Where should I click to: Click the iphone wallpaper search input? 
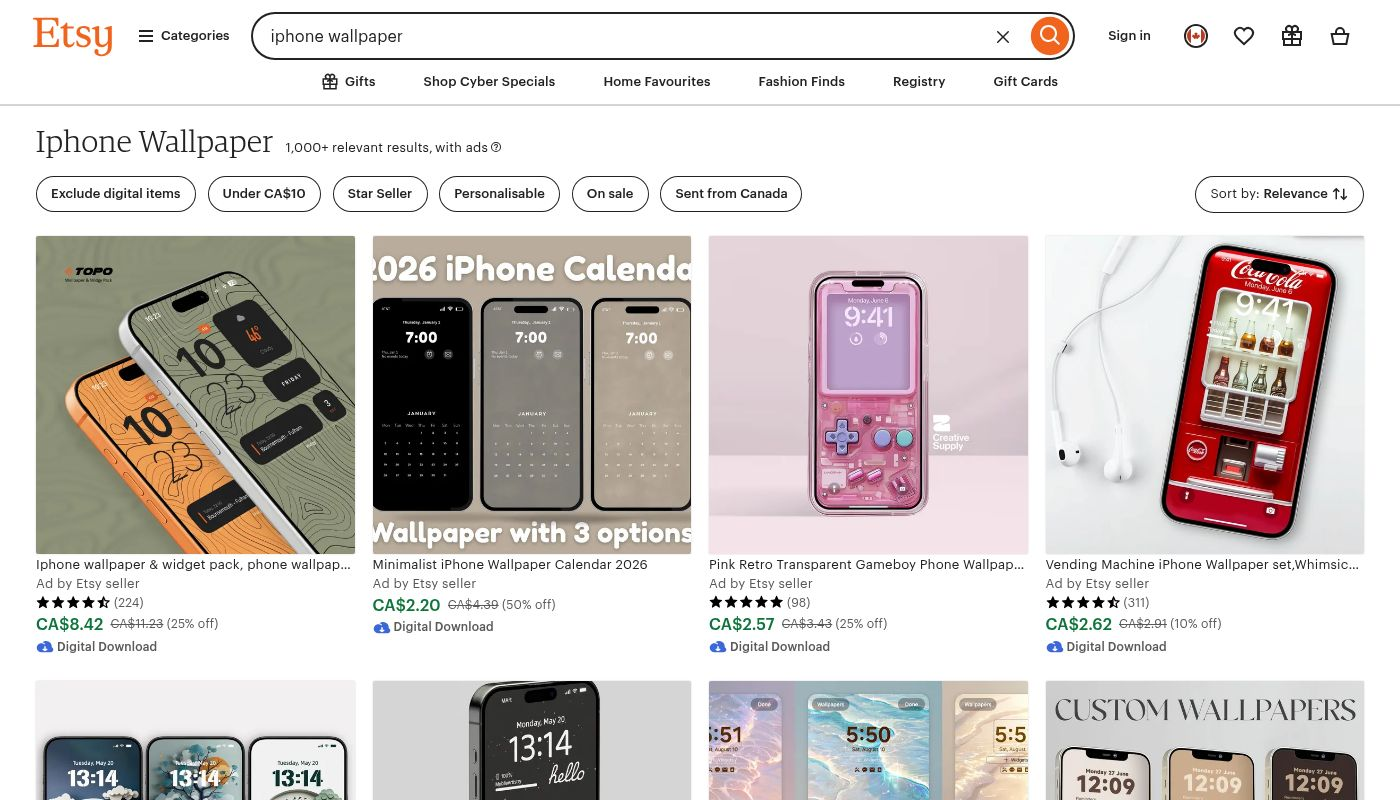click(x=620, y=36)
